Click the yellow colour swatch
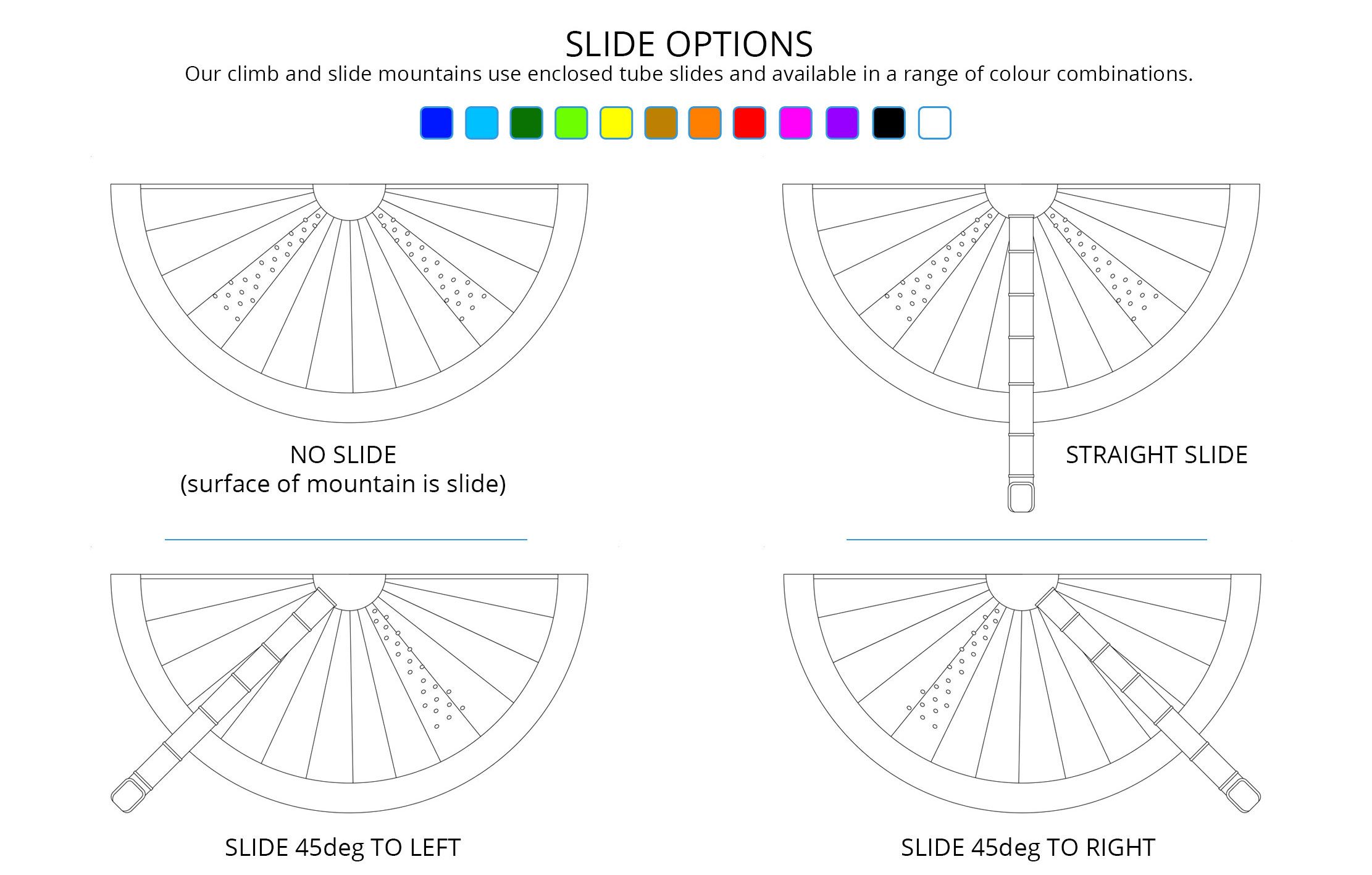Screen dimensions: 1372x875 (x=616, y=123)
